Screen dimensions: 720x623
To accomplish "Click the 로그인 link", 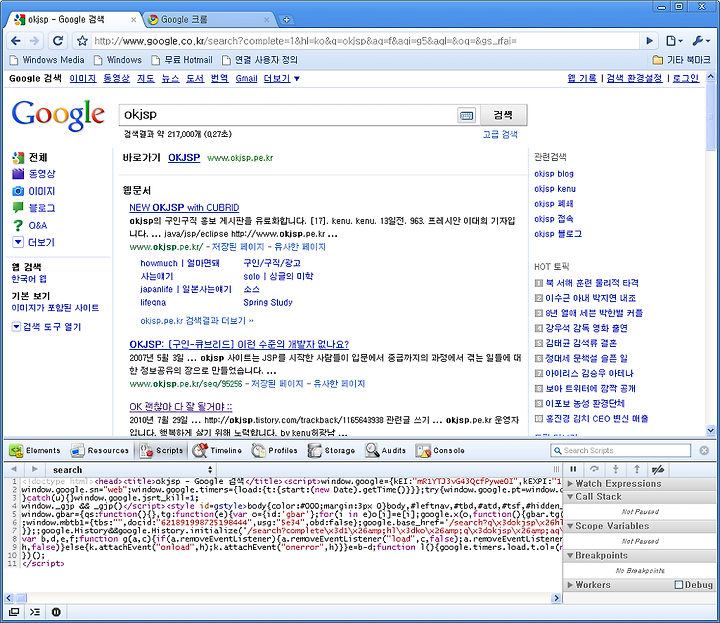I will click(686, 79).
